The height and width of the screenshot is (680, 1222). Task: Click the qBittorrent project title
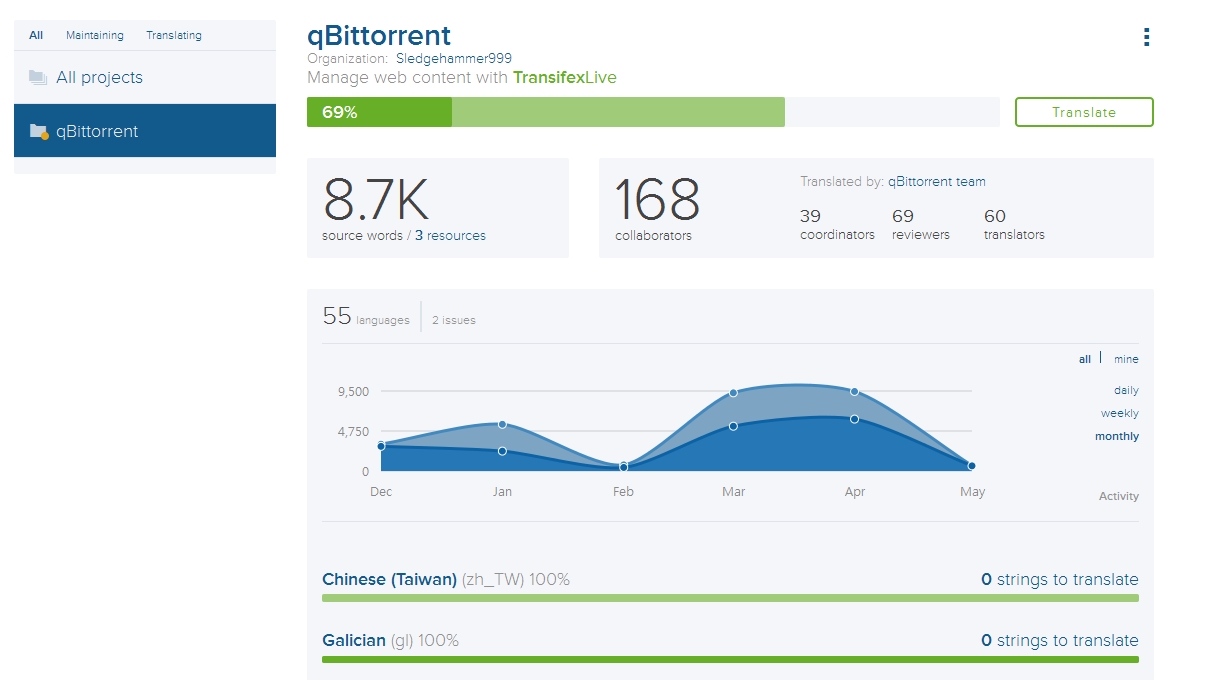[379, 35]
